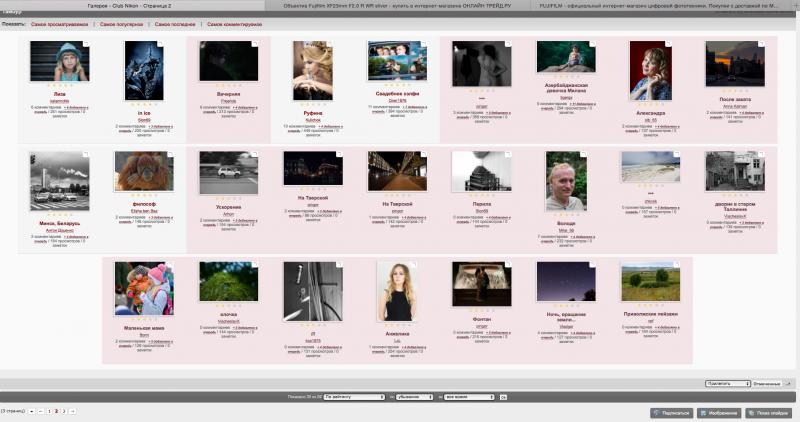Screen dimensions: 800x422
Task: Tick the select box on Вечерняя photo
Action: [255, 44]
